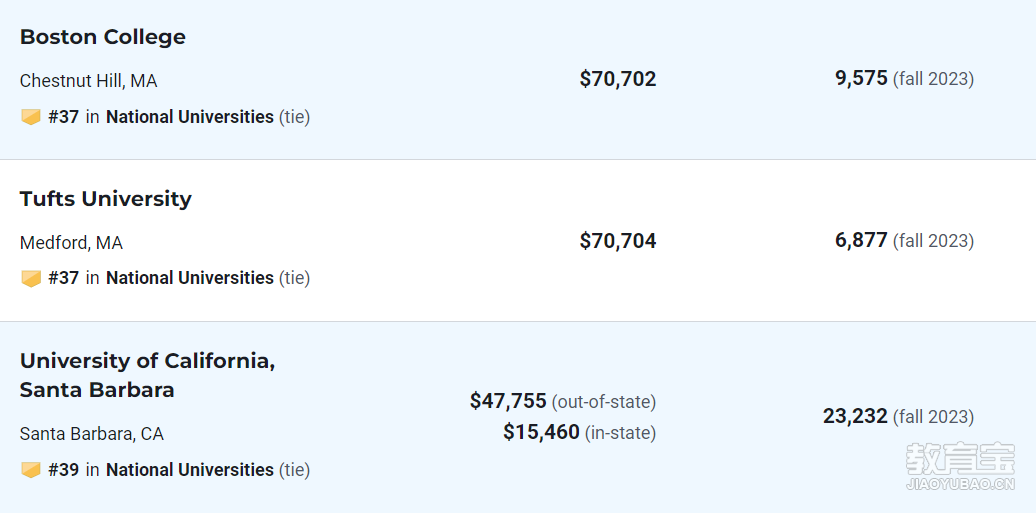This screenshot has width=1036, height=513.
Task: Click the $47,755 out-of-state tuition value
Action: tap(508, 401)
